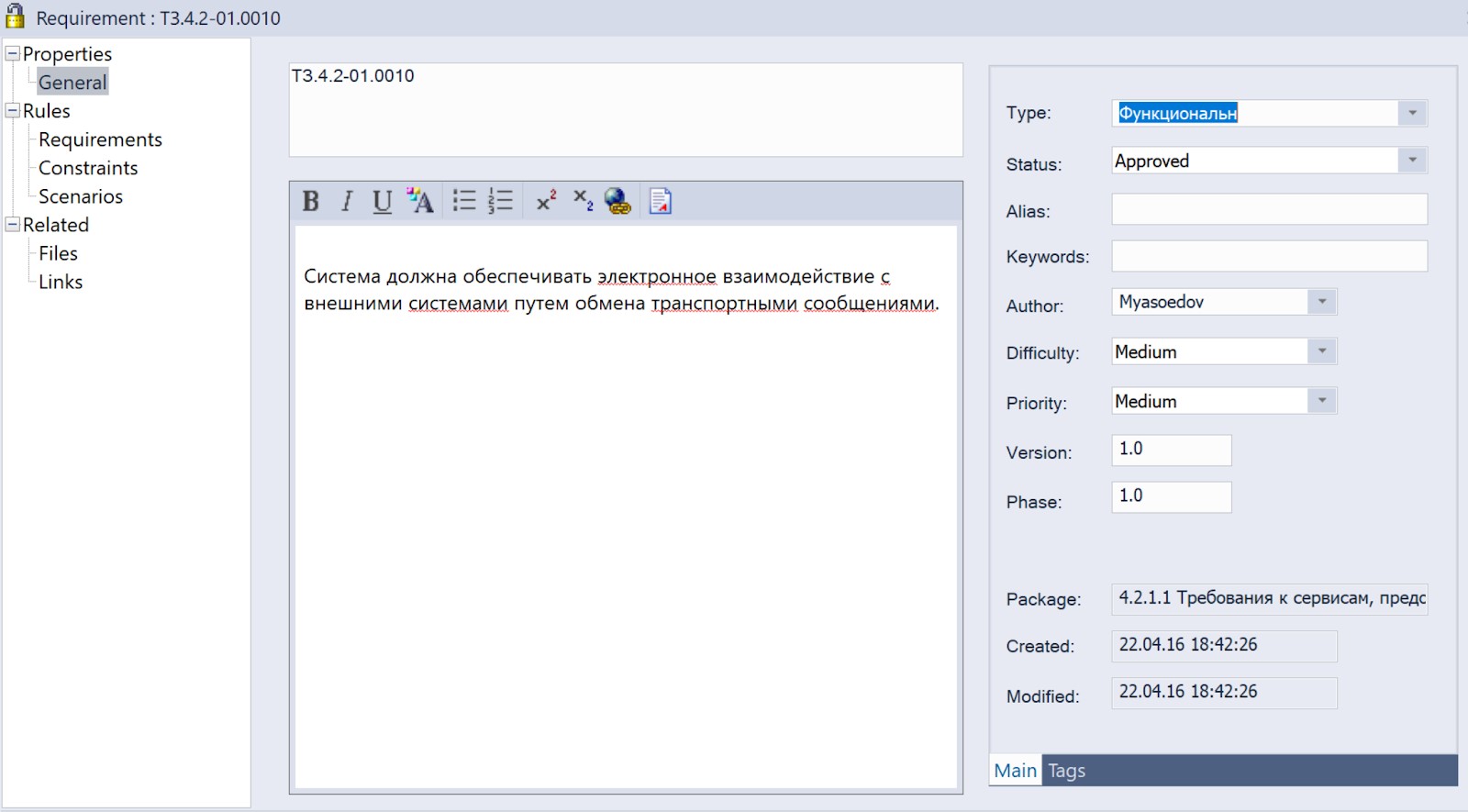The width and height of the screenshot is (1468, 812).
Task: Click the window title 'Requirement : T3.4.2-01.0010'
Action: 158,17
